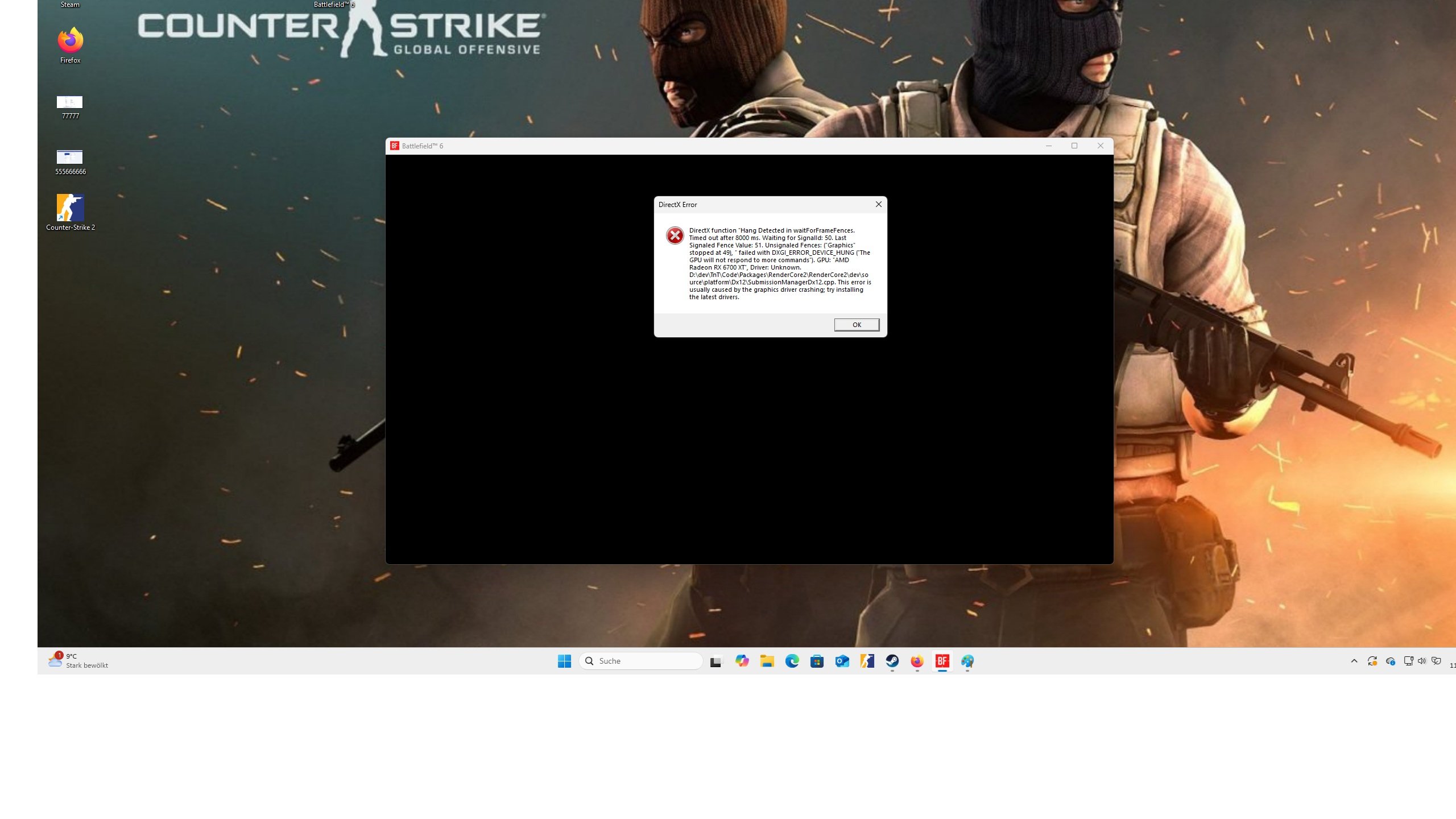Image resolution: width=1456 pixels, height=819 pixels.
Task: Open File Explorer from the taskbar
Action: 767,661
